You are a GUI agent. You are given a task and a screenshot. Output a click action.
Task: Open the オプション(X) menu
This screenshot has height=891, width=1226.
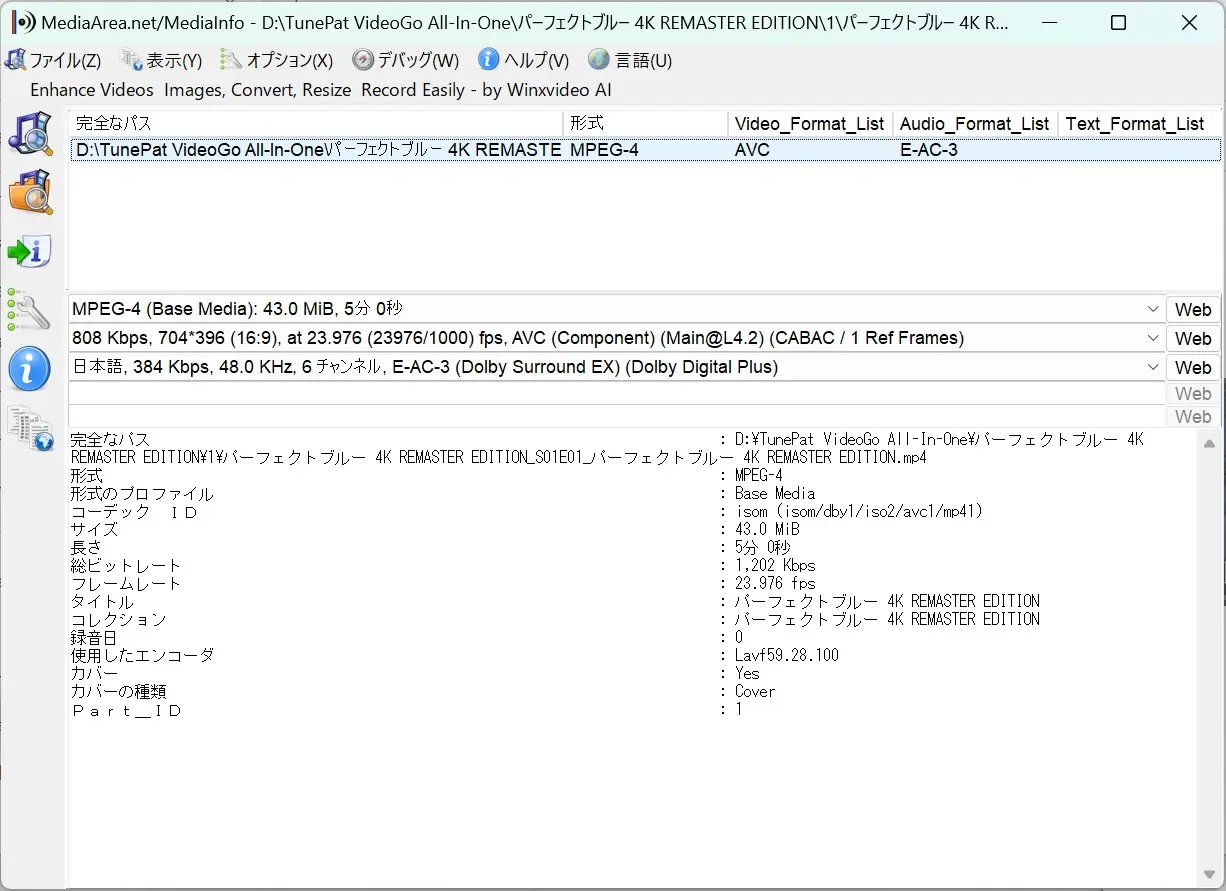click(277, 60)
